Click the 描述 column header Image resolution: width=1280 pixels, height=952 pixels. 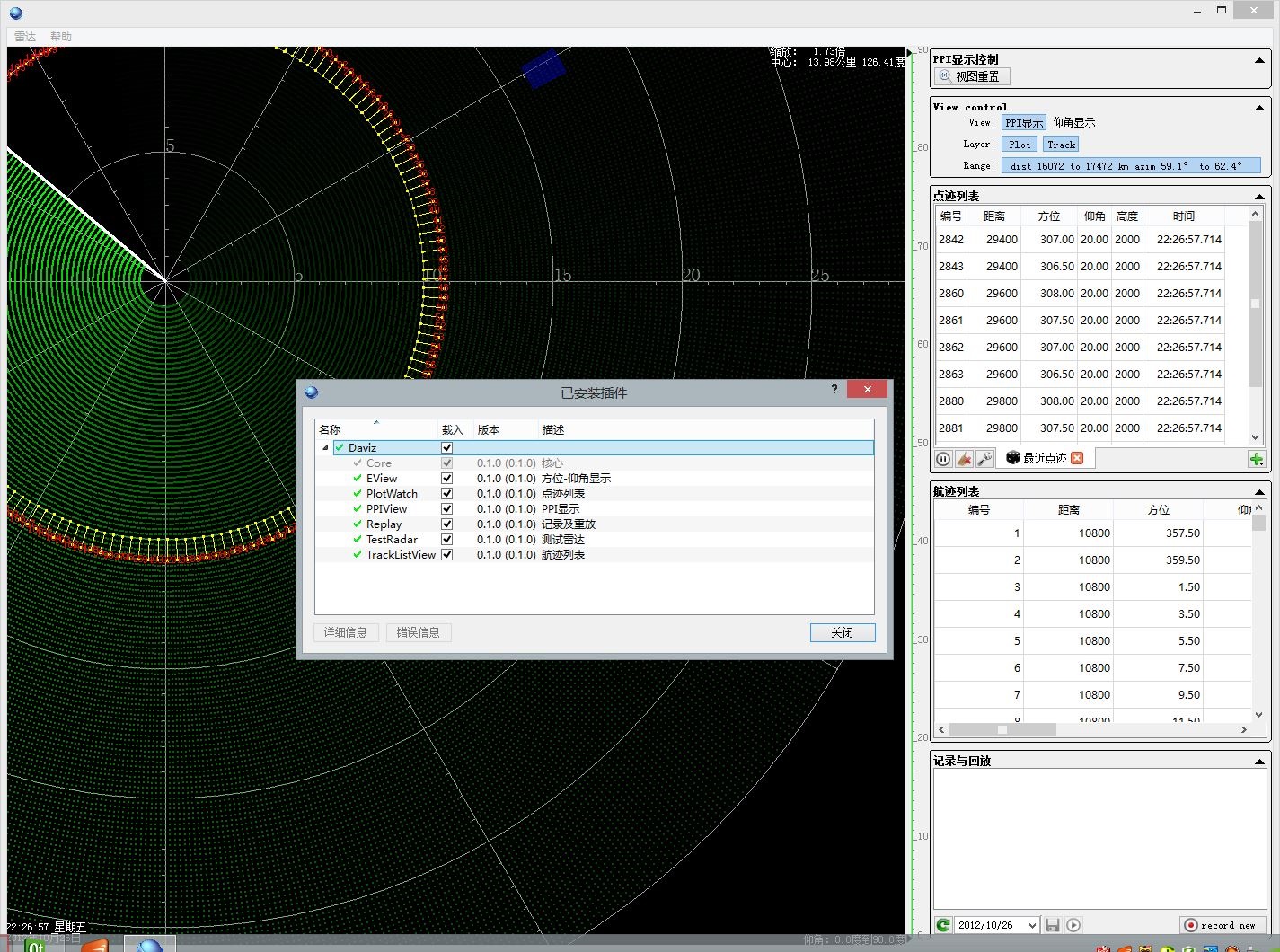point(705,429)
